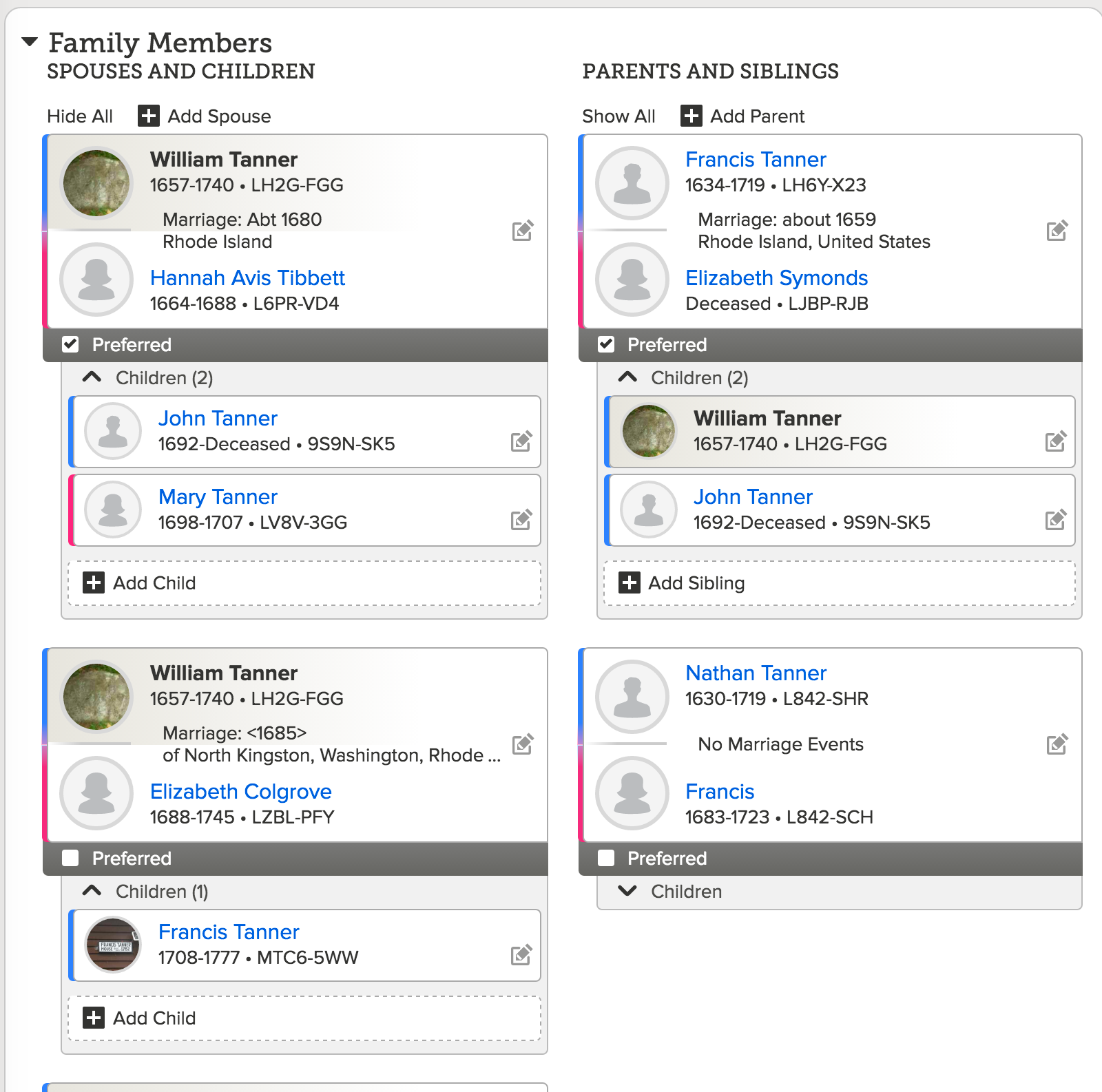Click Show All under Parents and Siblings
Viewport: 1102px width, 1092px height.
pyautogui.click(x=618, y=116)
